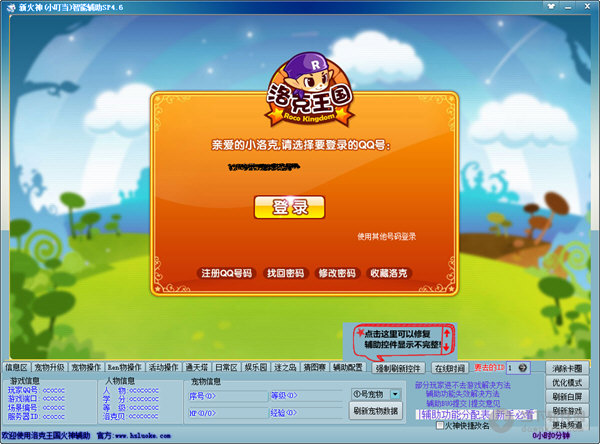Click the 序号 pet info field
600x444 pixels.
228,396
